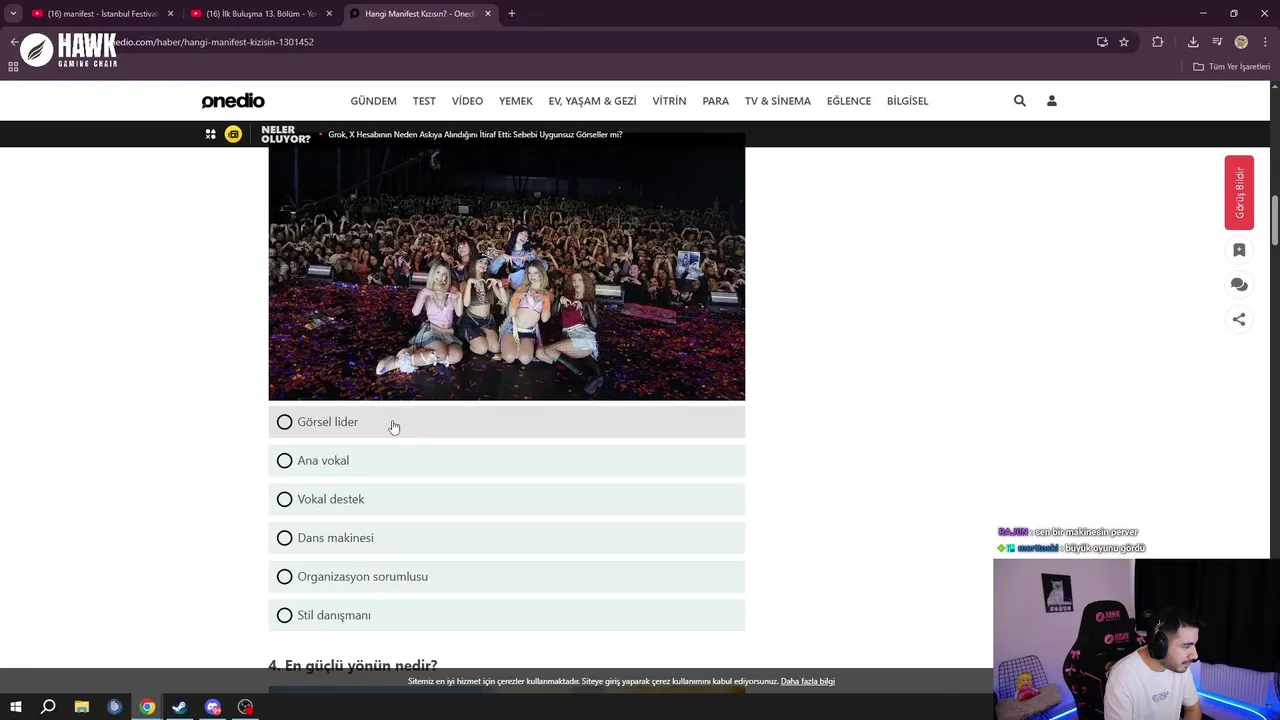Open the Grok X Hesabının news ticker headline
Viewport: 1280px width, 720px height.
[475, 134]
